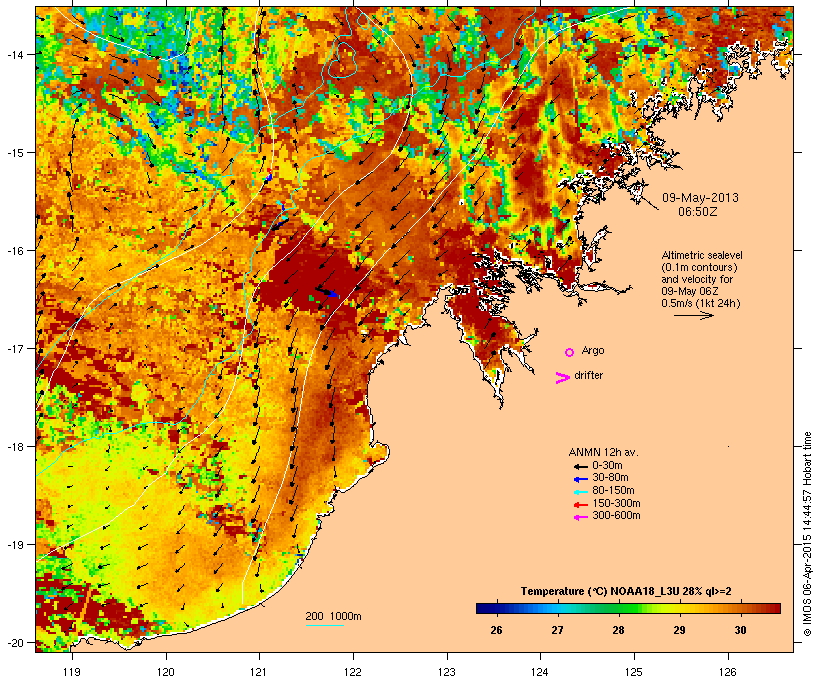Click the time label 06:50Z
The height and width of the screenshot is (680, 820).
click(x=698, y=212)
